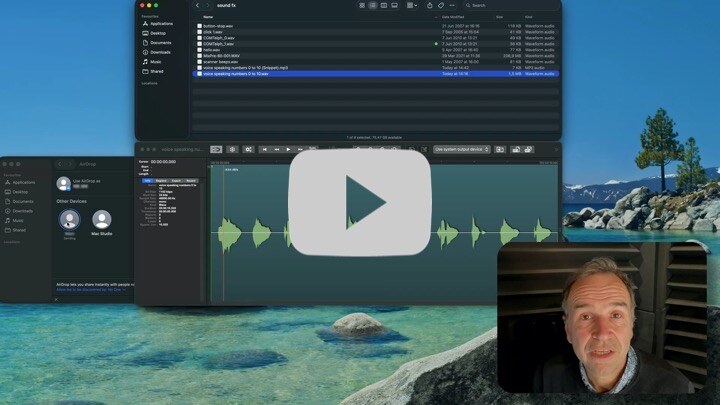Switch Finder to list view
This screenshot has height=405, width=720.
pos(372,5)
